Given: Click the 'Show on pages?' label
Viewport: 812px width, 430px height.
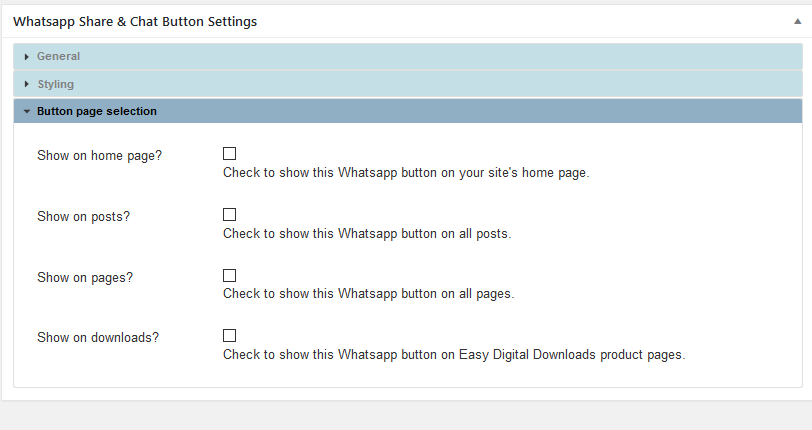Looking at the screenshot, I should (x=85, y=277).
